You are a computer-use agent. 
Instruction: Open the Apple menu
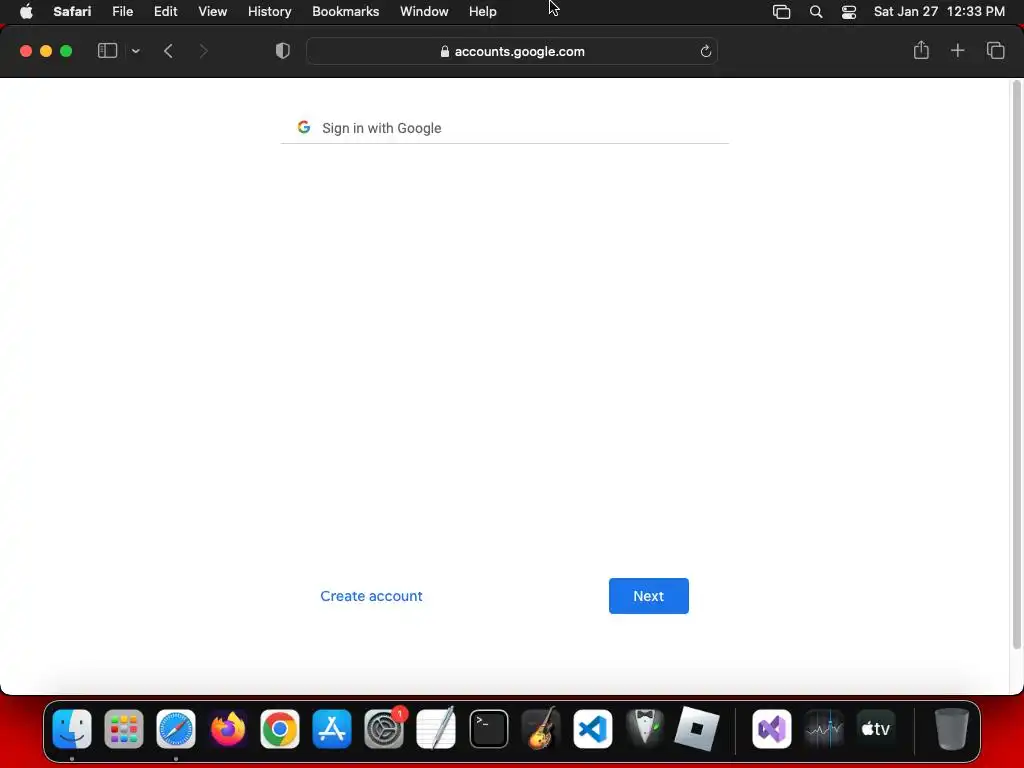pyautogui.click(x=26, y=11)
